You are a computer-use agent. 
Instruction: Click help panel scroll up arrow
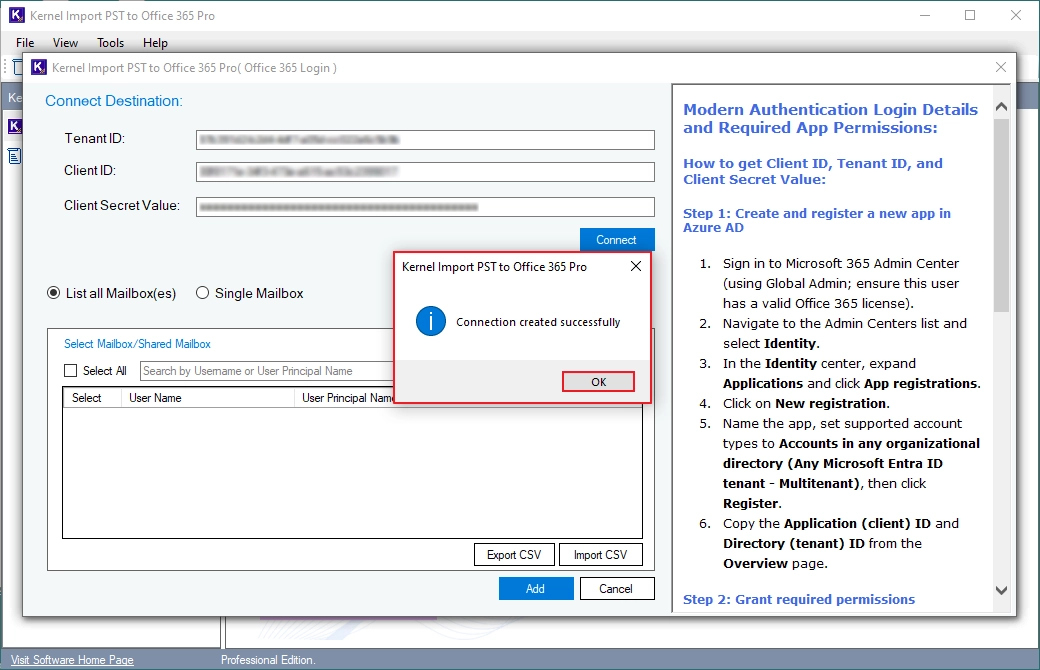(x=1002, y=106)
